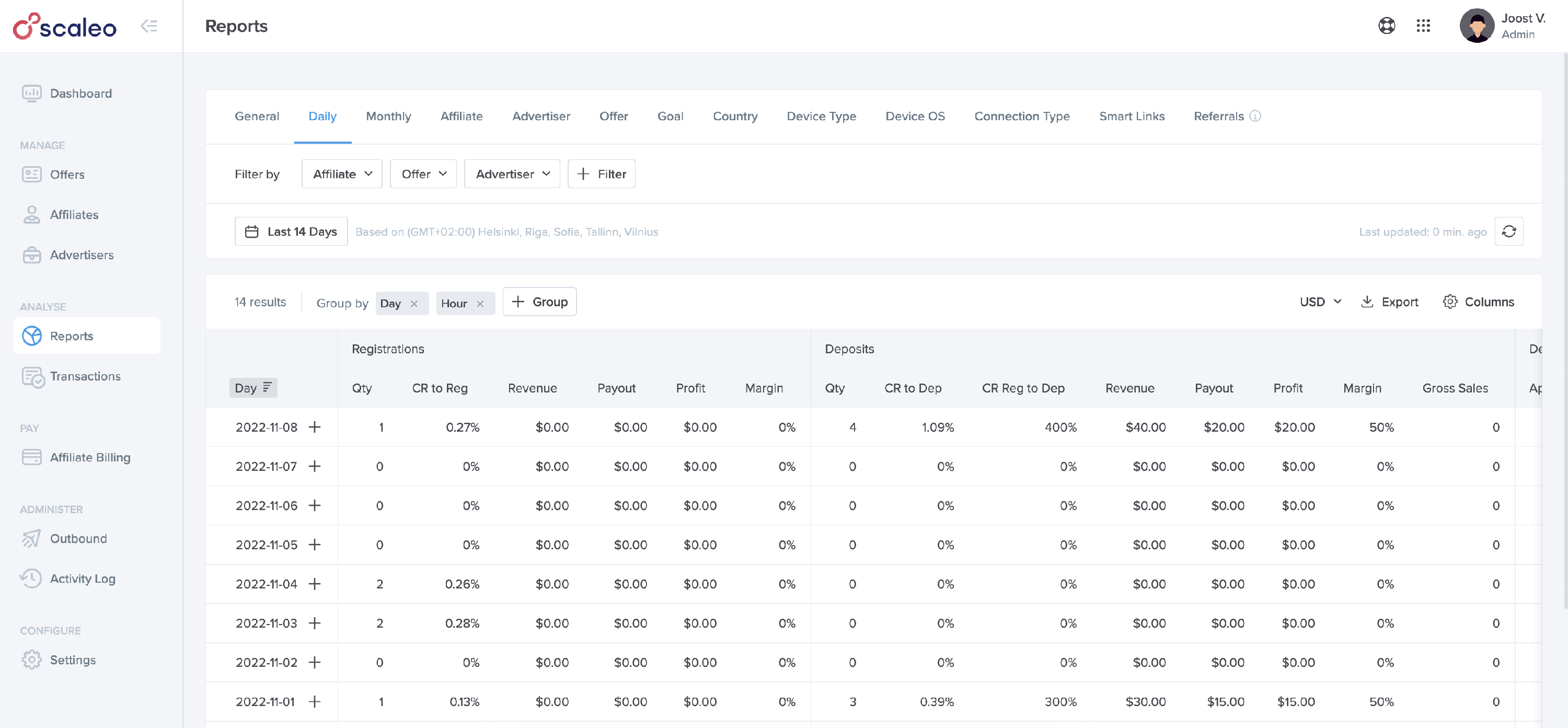
Task: Toggle sort on the Day column
Action: pos(253,388)
